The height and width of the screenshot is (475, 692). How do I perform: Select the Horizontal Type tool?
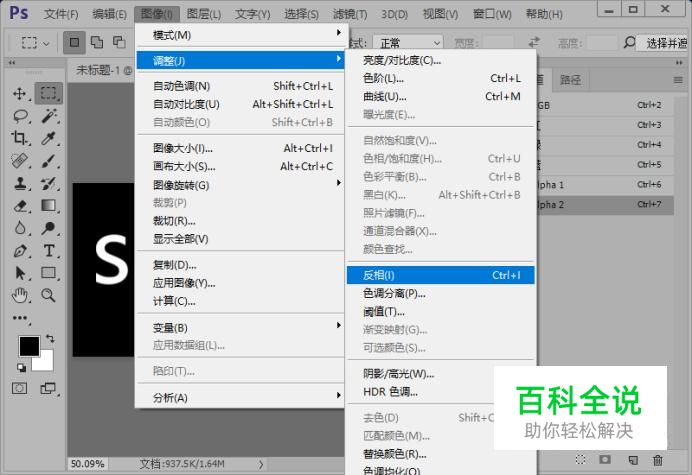point(49,251)
